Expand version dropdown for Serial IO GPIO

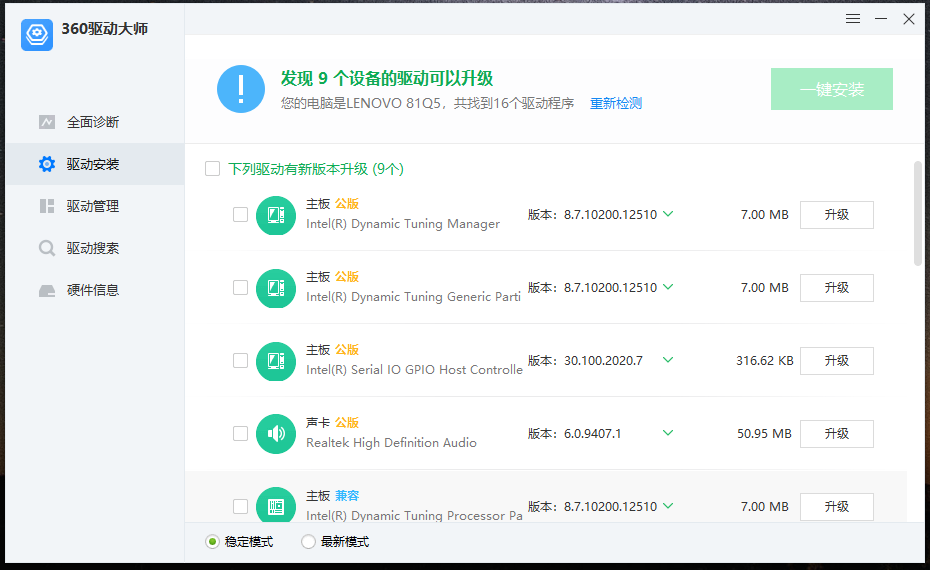pos(668,360)
